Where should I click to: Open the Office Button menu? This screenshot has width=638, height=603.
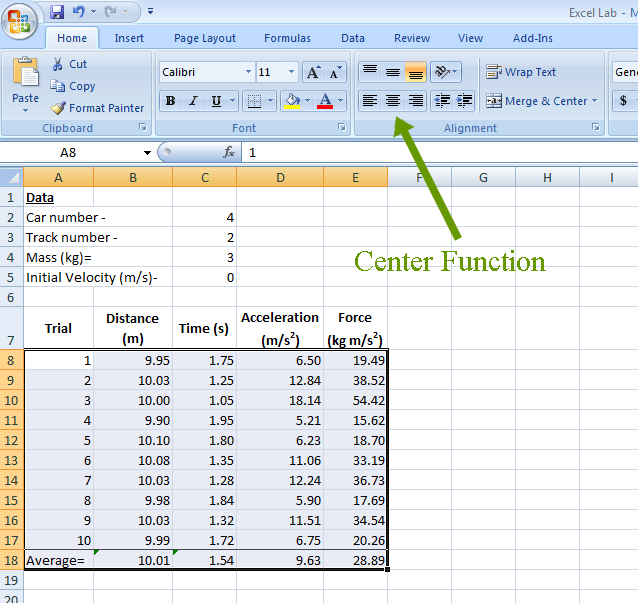[20, 20]
